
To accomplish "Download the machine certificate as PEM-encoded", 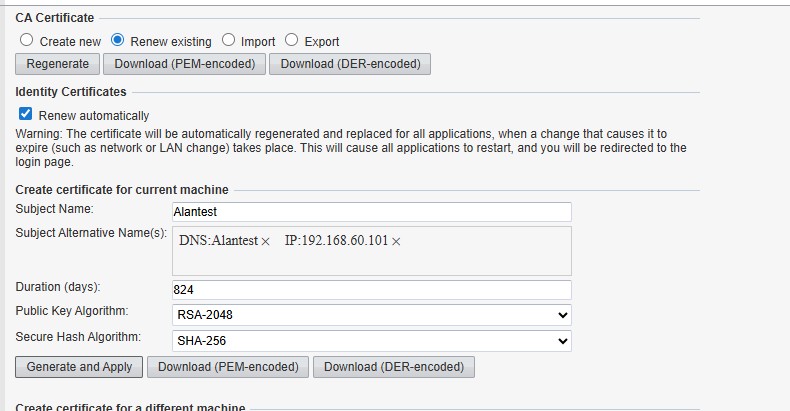I will click(228, 367).
